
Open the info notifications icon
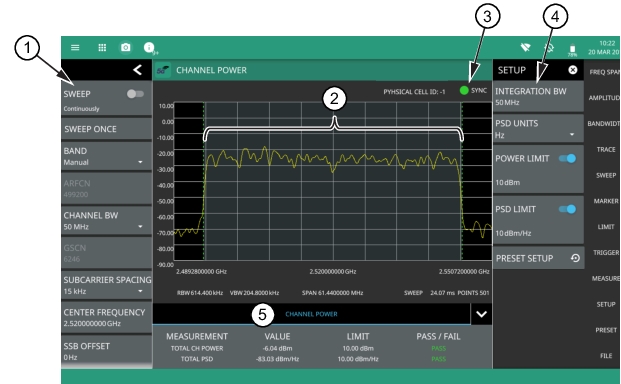tap(149, 48)
